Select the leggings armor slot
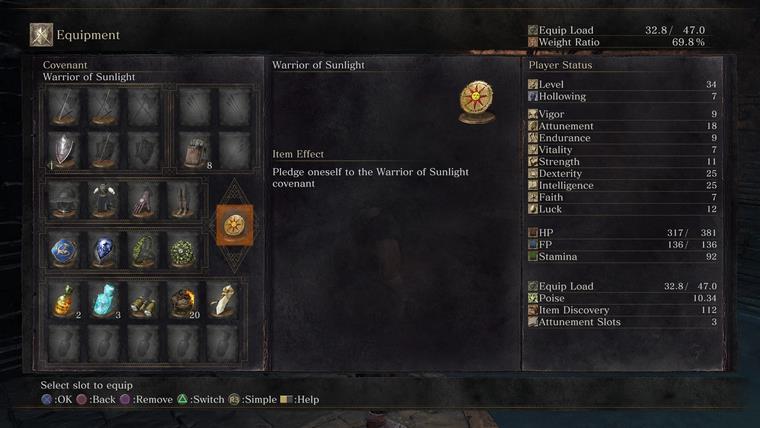Image resolution: width=760 pixels, height=428 pixels. coord(182,200)
